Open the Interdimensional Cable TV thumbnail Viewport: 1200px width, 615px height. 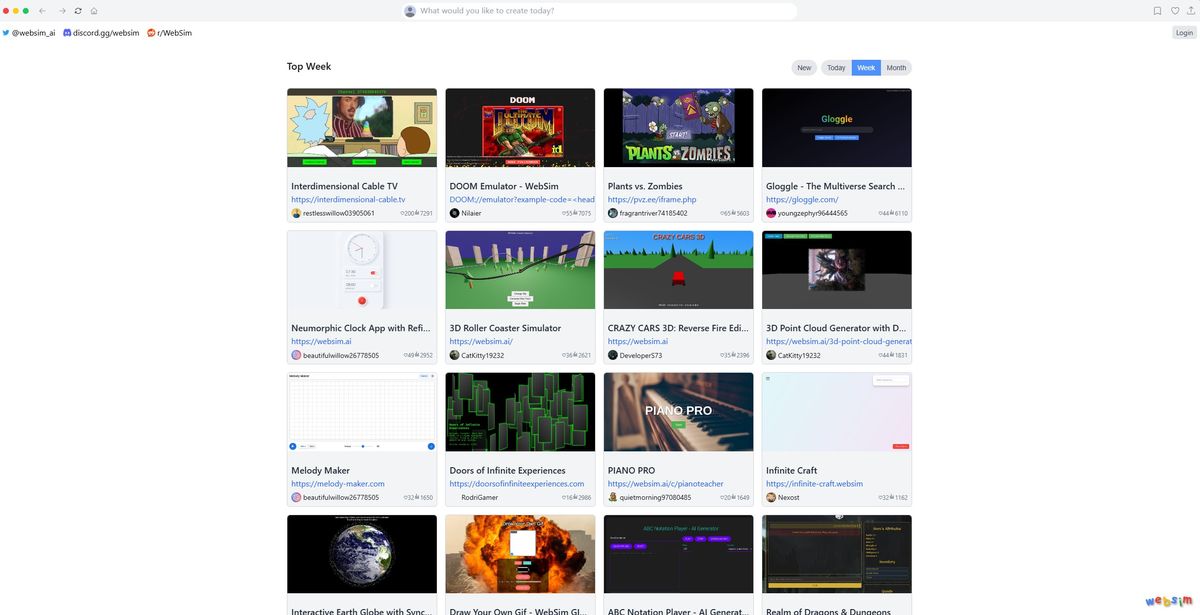tap(362, 127)
